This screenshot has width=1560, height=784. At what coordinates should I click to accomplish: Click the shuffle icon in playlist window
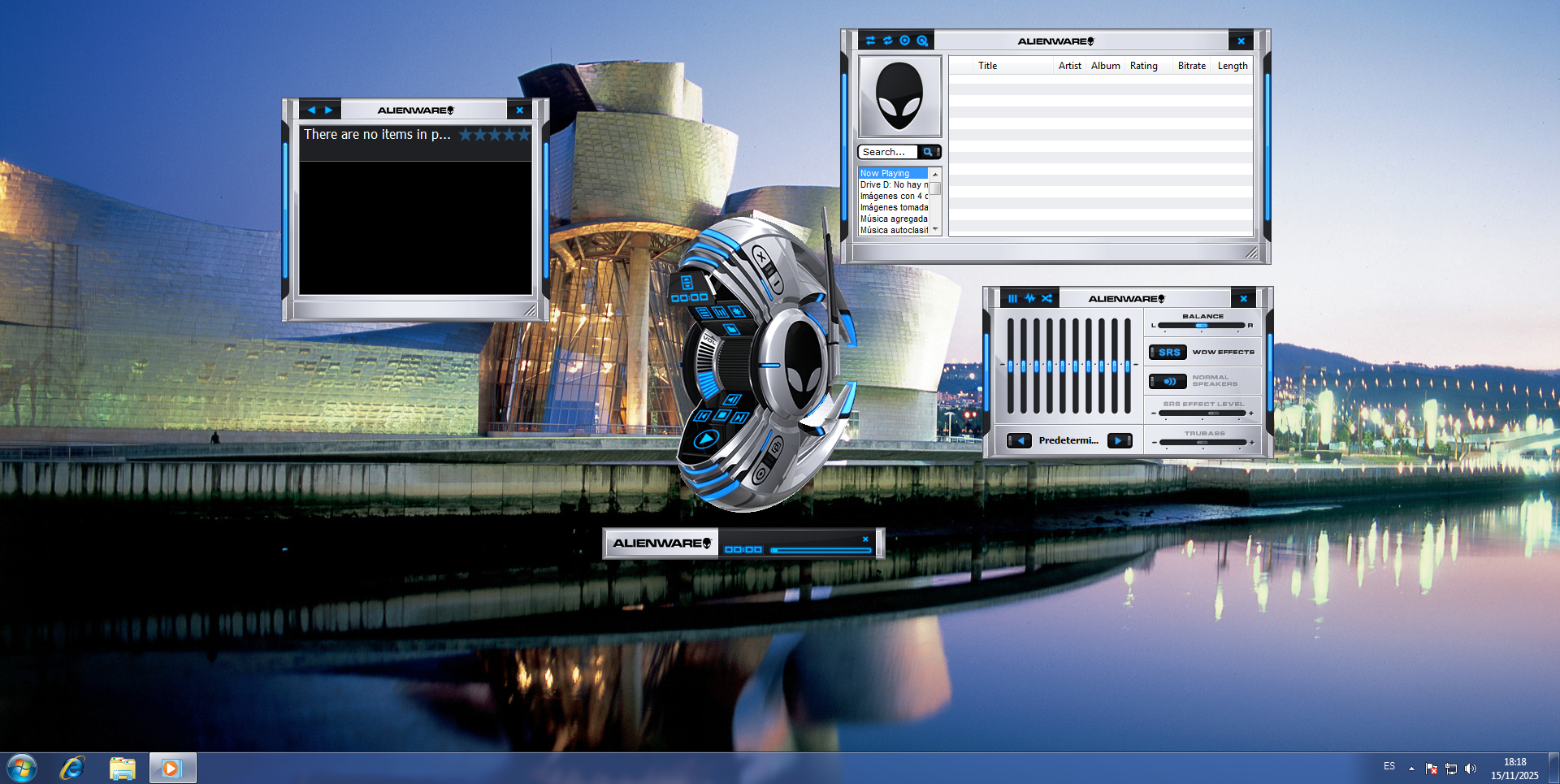click(870, 41)
